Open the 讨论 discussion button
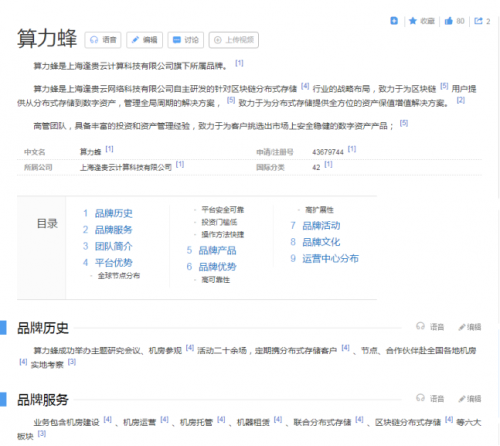 click(x=186, y=40)
